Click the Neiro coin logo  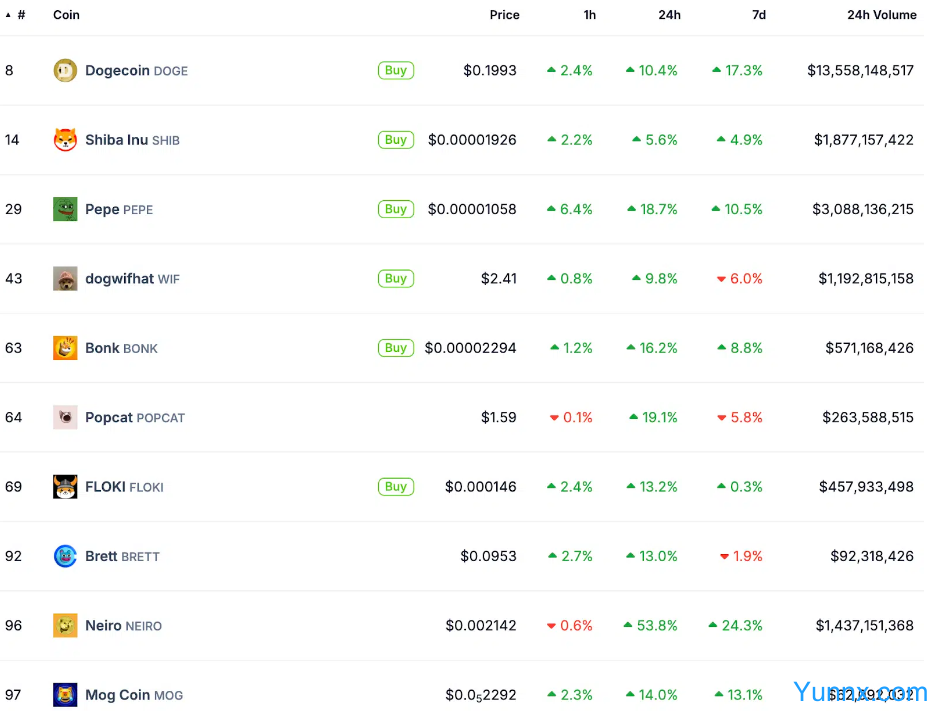point(65,625)
